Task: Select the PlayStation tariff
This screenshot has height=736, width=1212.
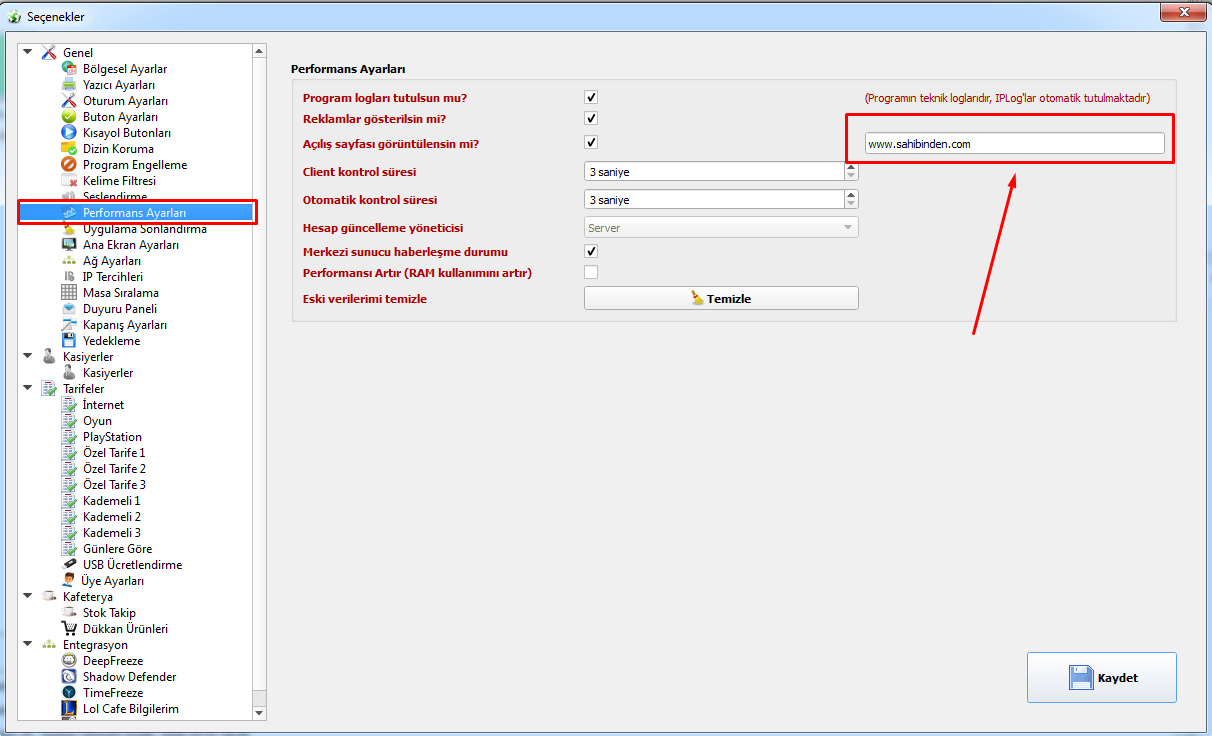Action: click(112, 437)
